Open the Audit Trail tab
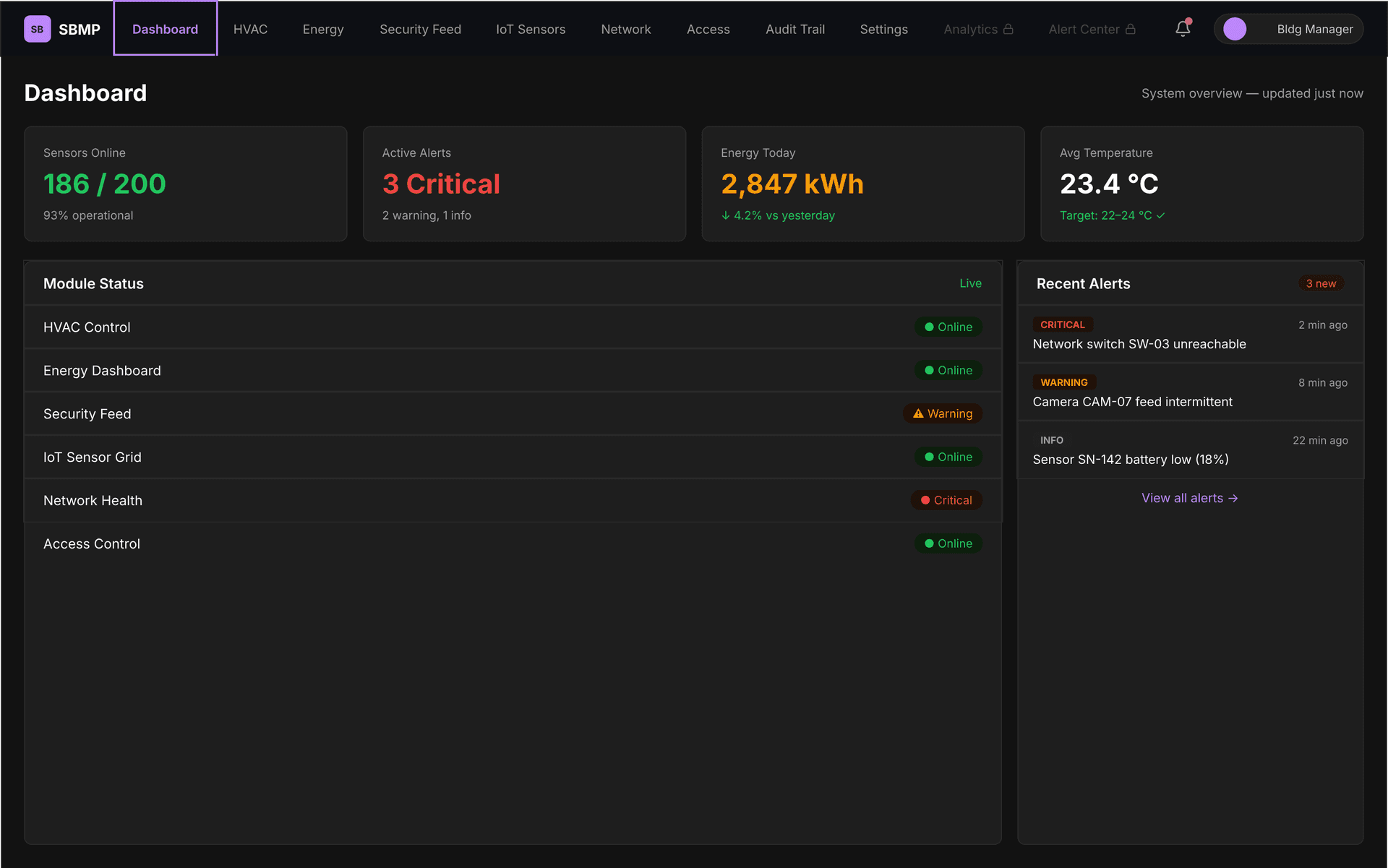The image size is (1388, 868). tap(795, 29)
